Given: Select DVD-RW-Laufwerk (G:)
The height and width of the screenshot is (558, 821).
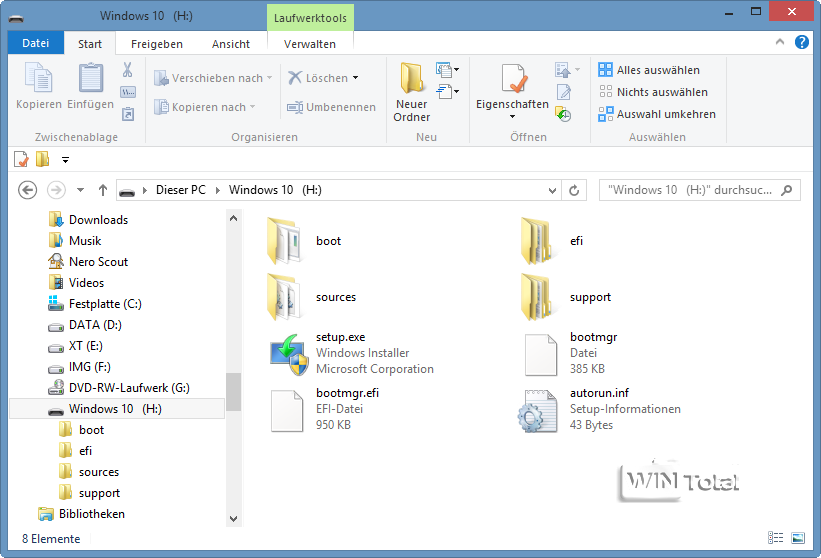Looking at the screenshot, I should pos(129,388).
